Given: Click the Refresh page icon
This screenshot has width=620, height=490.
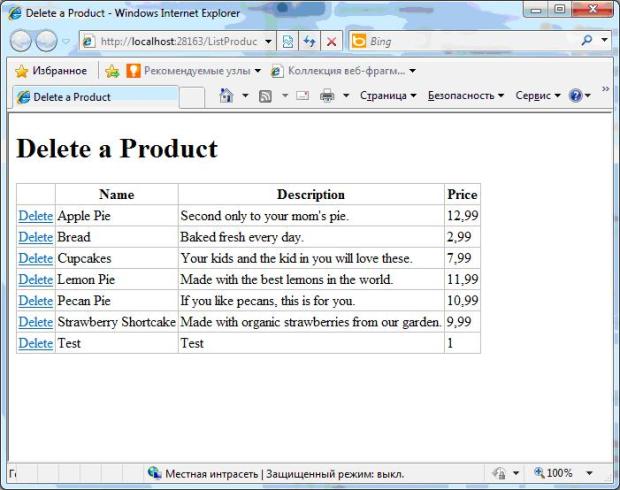Looking at the screenshot, I should 311,42.
